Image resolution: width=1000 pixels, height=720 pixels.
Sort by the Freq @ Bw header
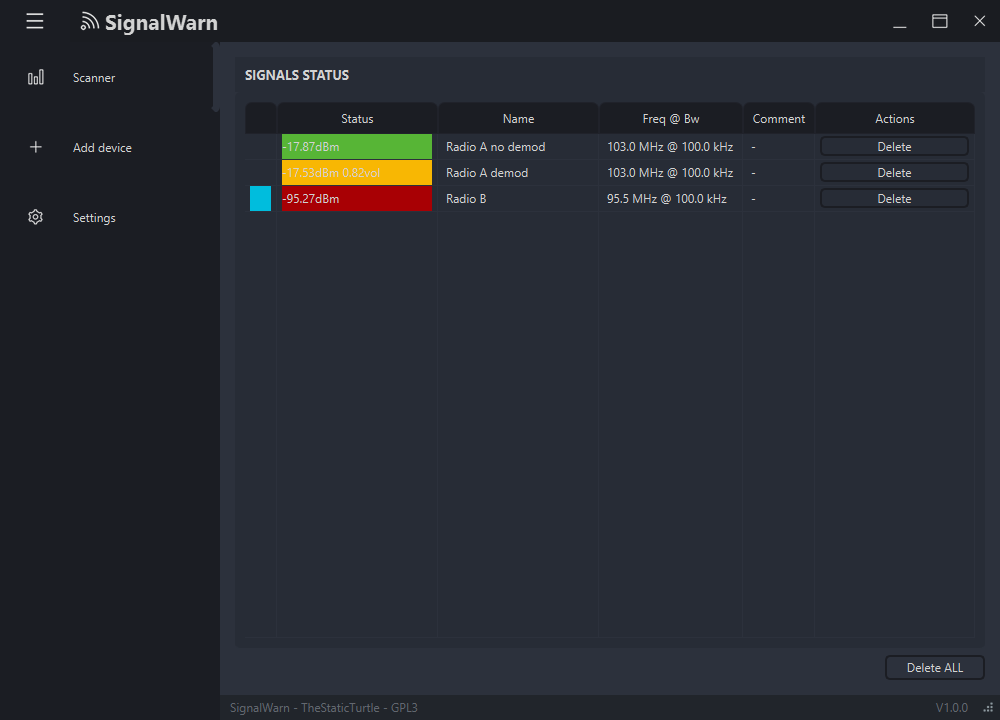pos(670,119)
